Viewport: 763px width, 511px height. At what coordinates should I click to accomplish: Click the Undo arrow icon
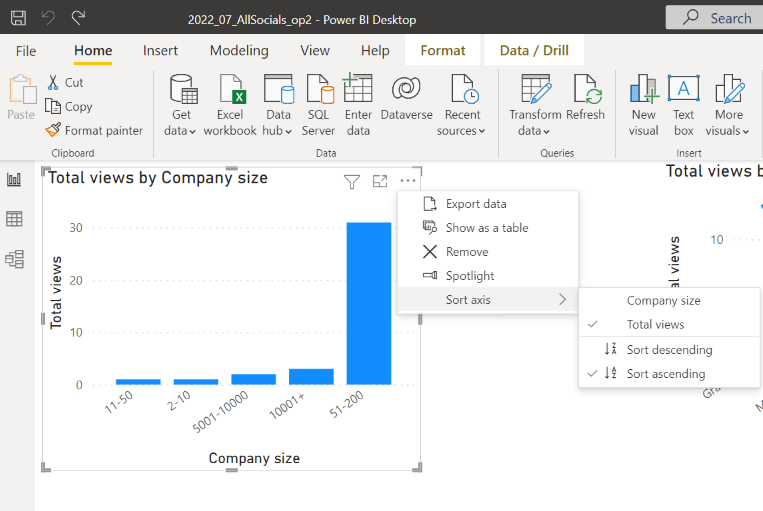[x=48, y=18]
